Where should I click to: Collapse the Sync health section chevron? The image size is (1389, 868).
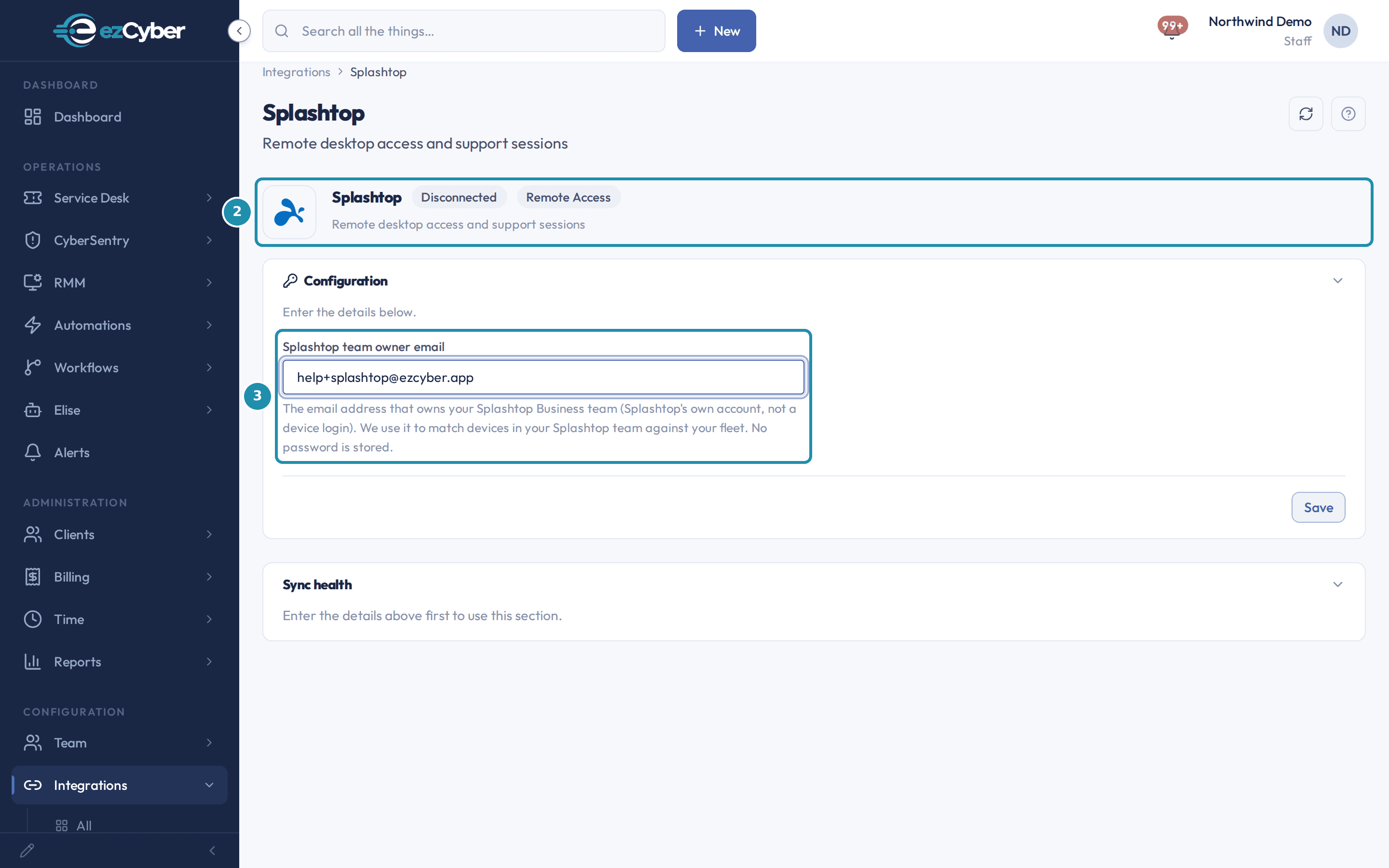[x=1338, y=584]
